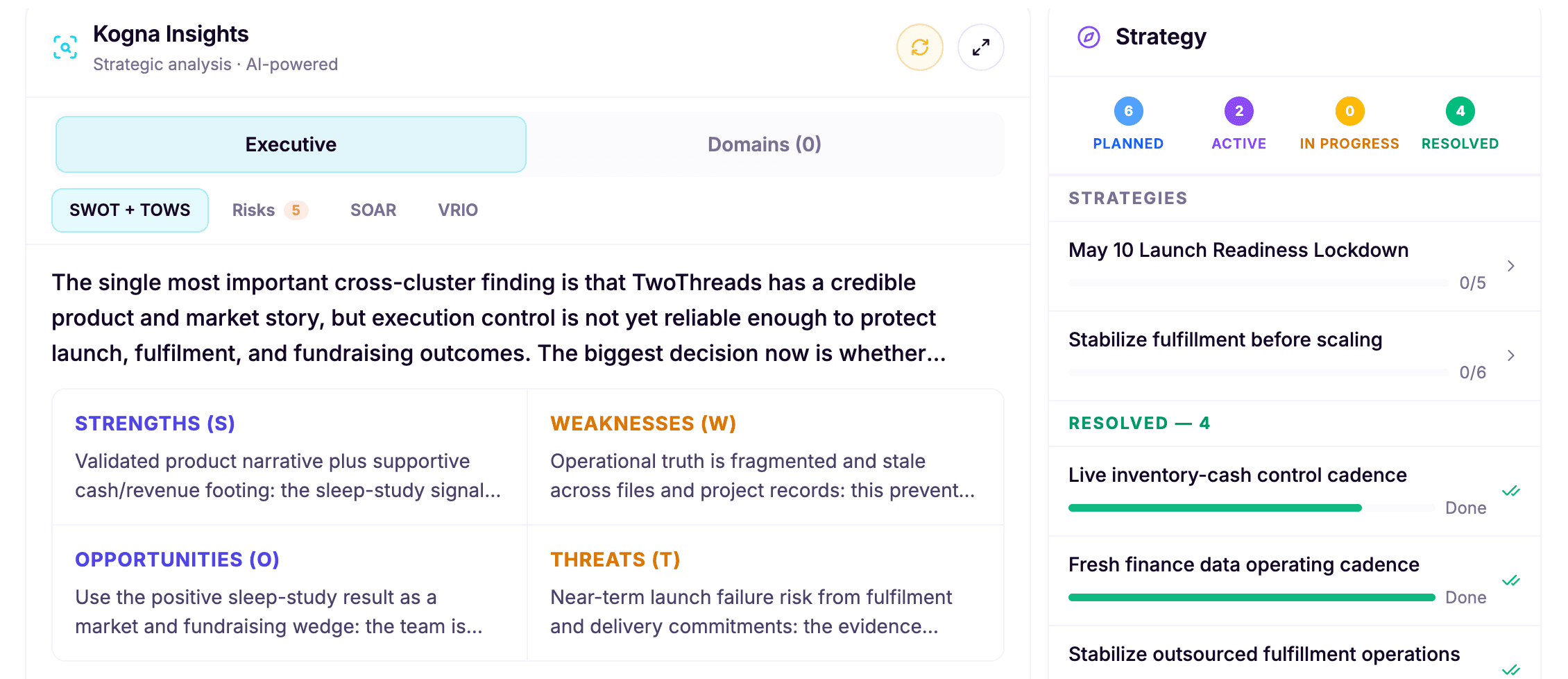
Task: Click the Resolved count badge showing 4
Action: click(x=1460, y=111)
